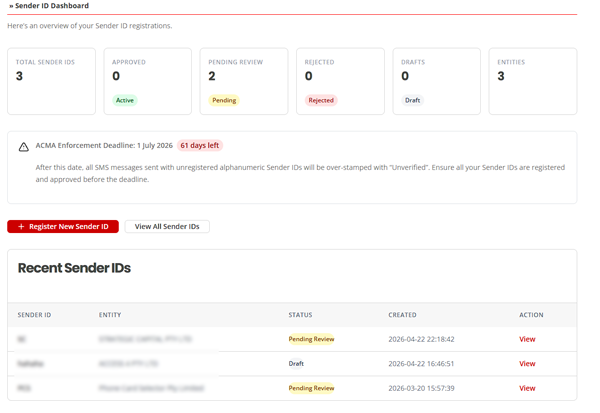The image size is (600, 413).
Task: Open View All Sender IDs
Action: coord(167,227)
